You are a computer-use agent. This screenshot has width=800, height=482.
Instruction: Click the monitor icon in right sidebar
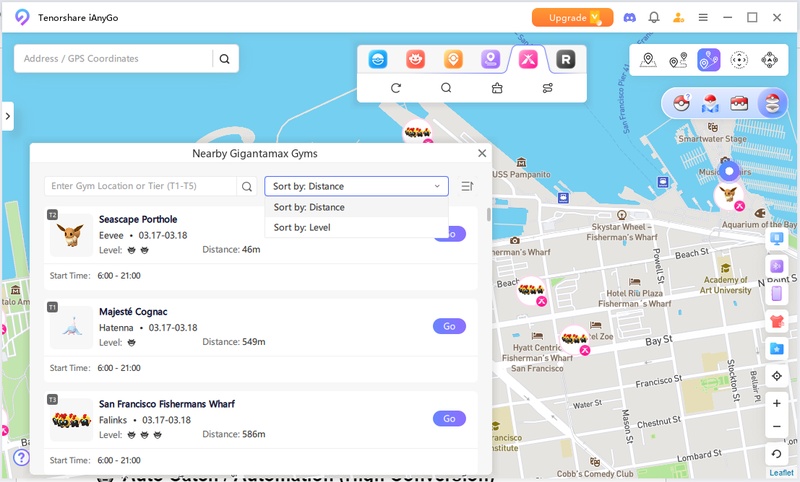(x=777, y=238)
